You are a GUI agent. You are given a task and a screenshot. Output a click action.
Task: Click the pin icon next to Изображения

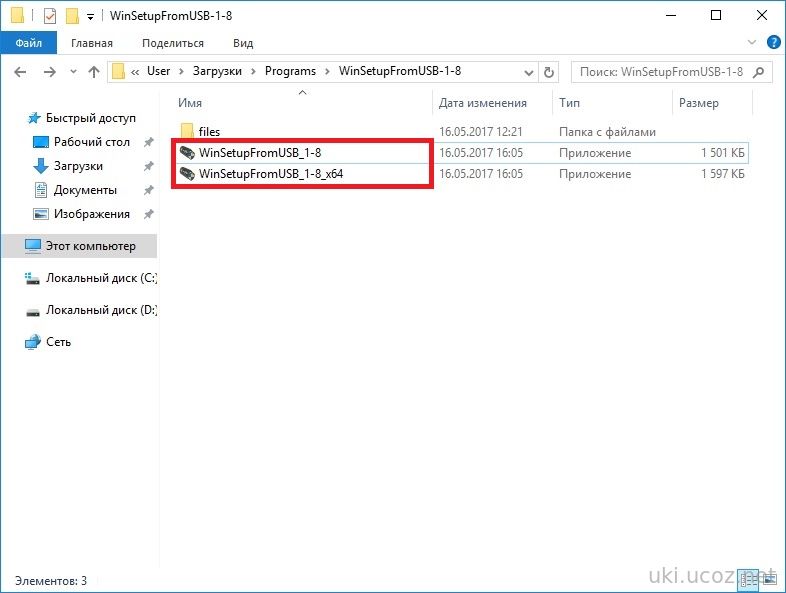click(x=148, y=215)
